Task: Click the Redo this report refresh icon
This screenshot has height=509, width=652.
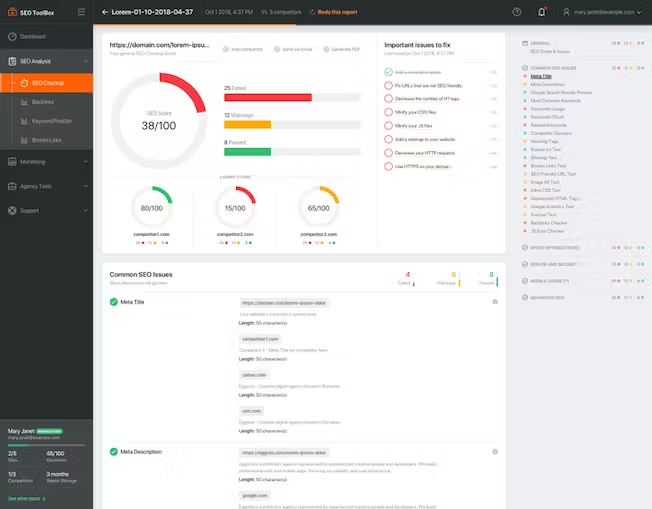Action: (x=312, y=12)
